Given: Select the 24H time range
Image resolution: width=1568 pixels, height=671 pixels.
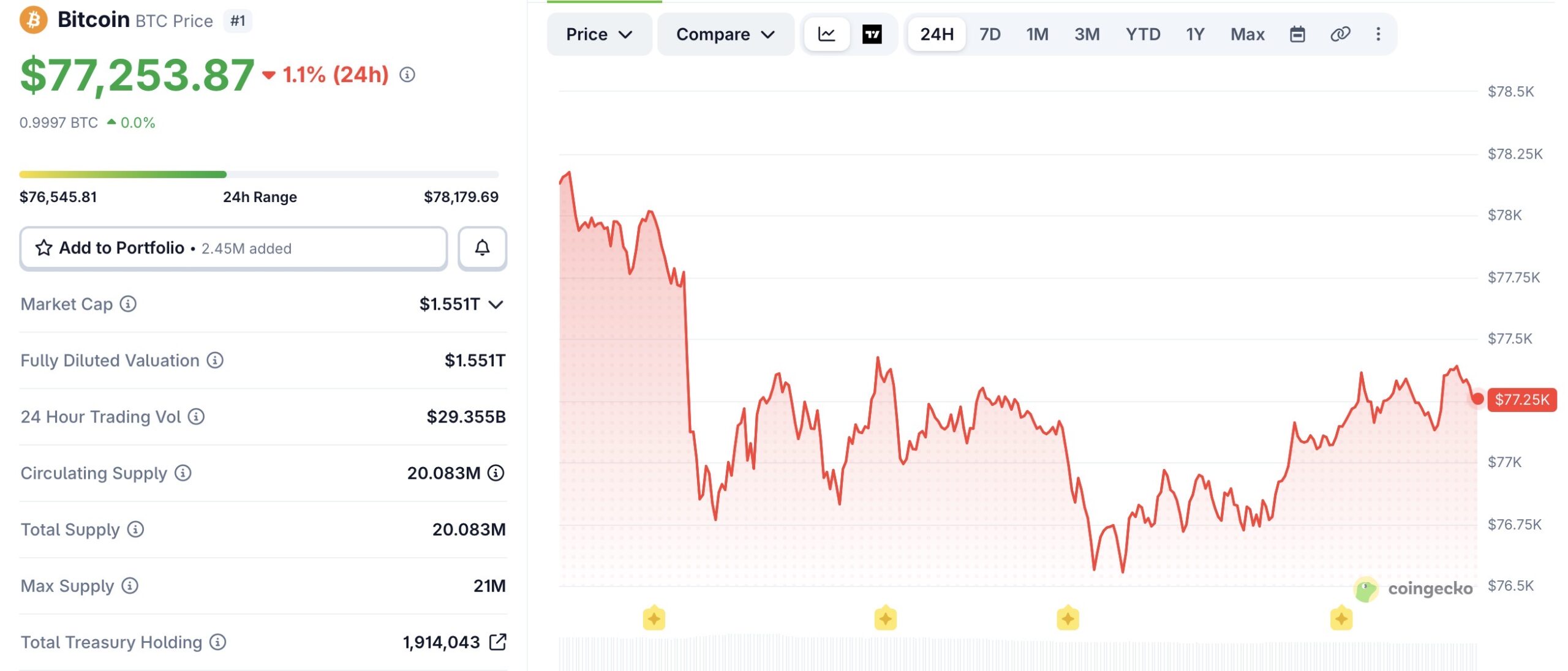Looking at the screenshot, I should [937, 34].
